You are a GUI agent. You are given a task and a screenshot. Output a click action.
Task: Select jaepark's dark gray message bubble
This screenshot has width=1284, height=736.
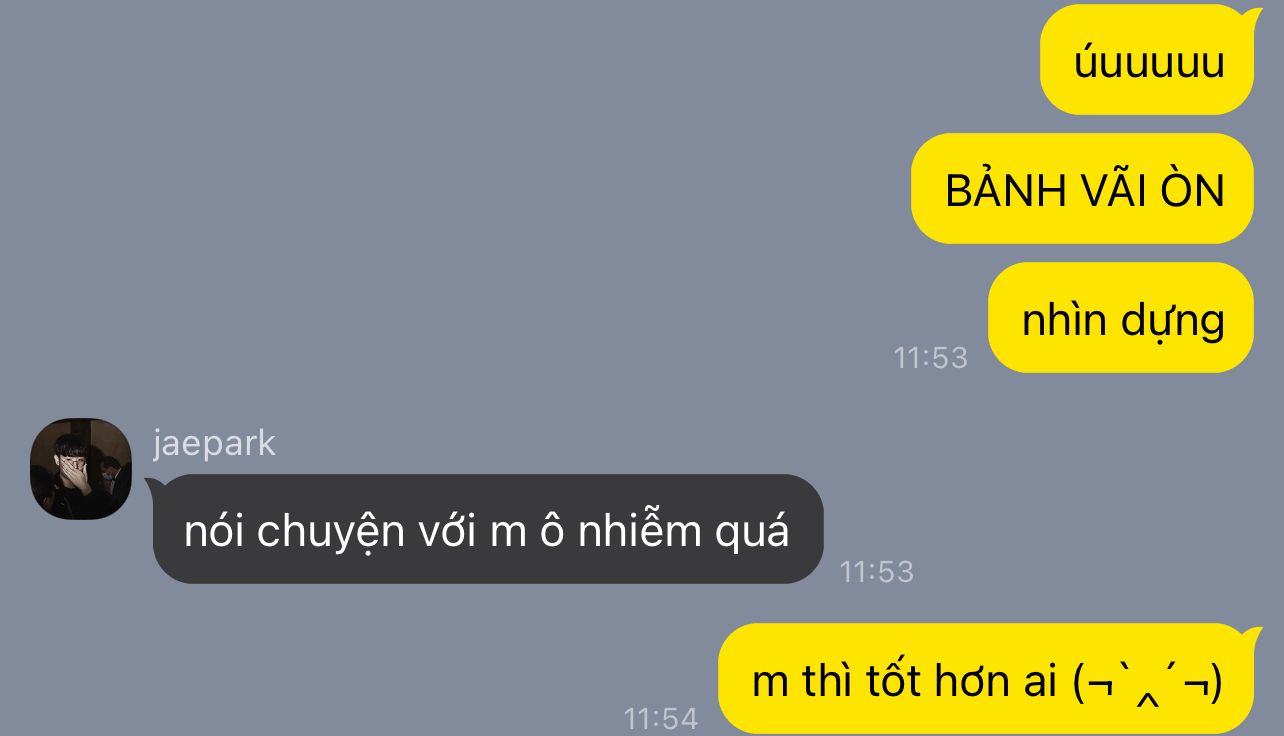pos(488,529)
